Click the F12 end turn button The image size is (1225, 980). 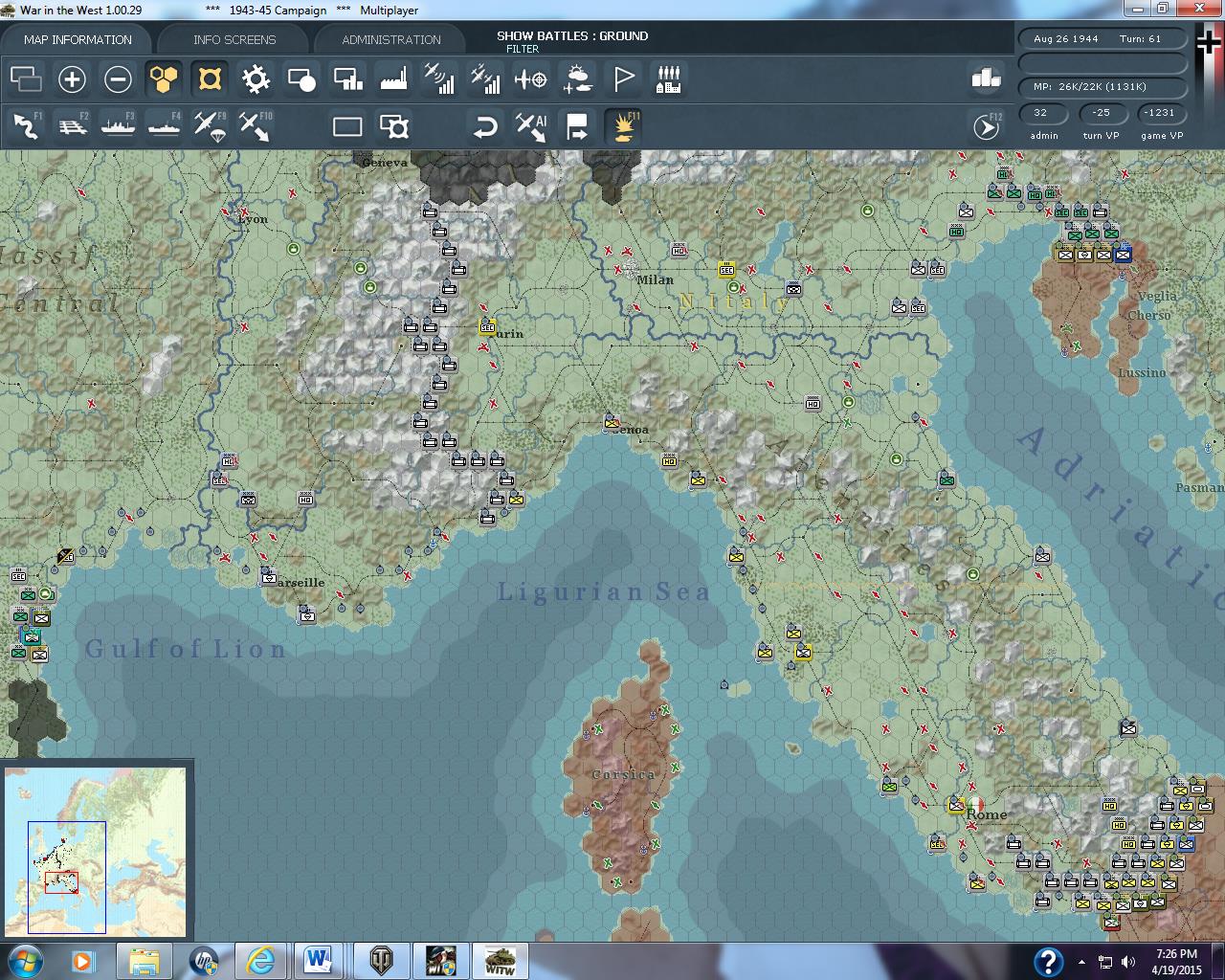coord(986,126)
